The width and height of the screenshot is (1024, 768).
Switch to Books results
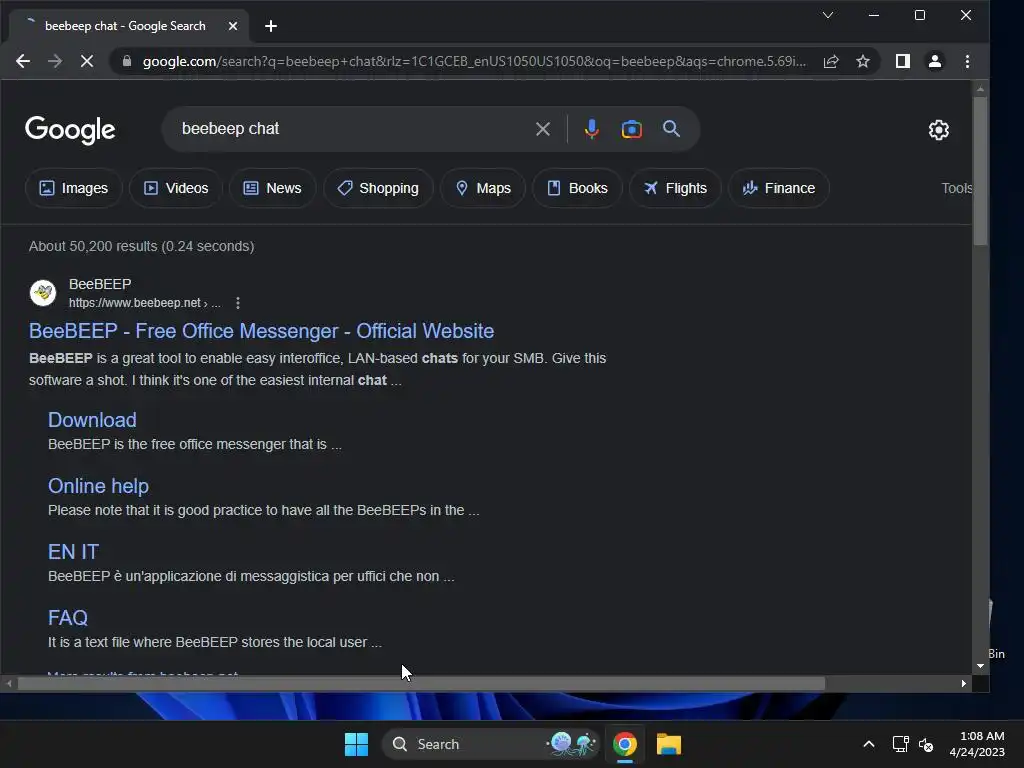[577, 188]
